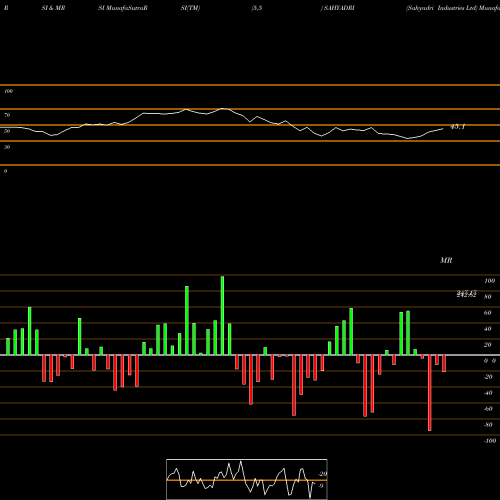Click the label 20 inside the mini chart

point(323,474)
